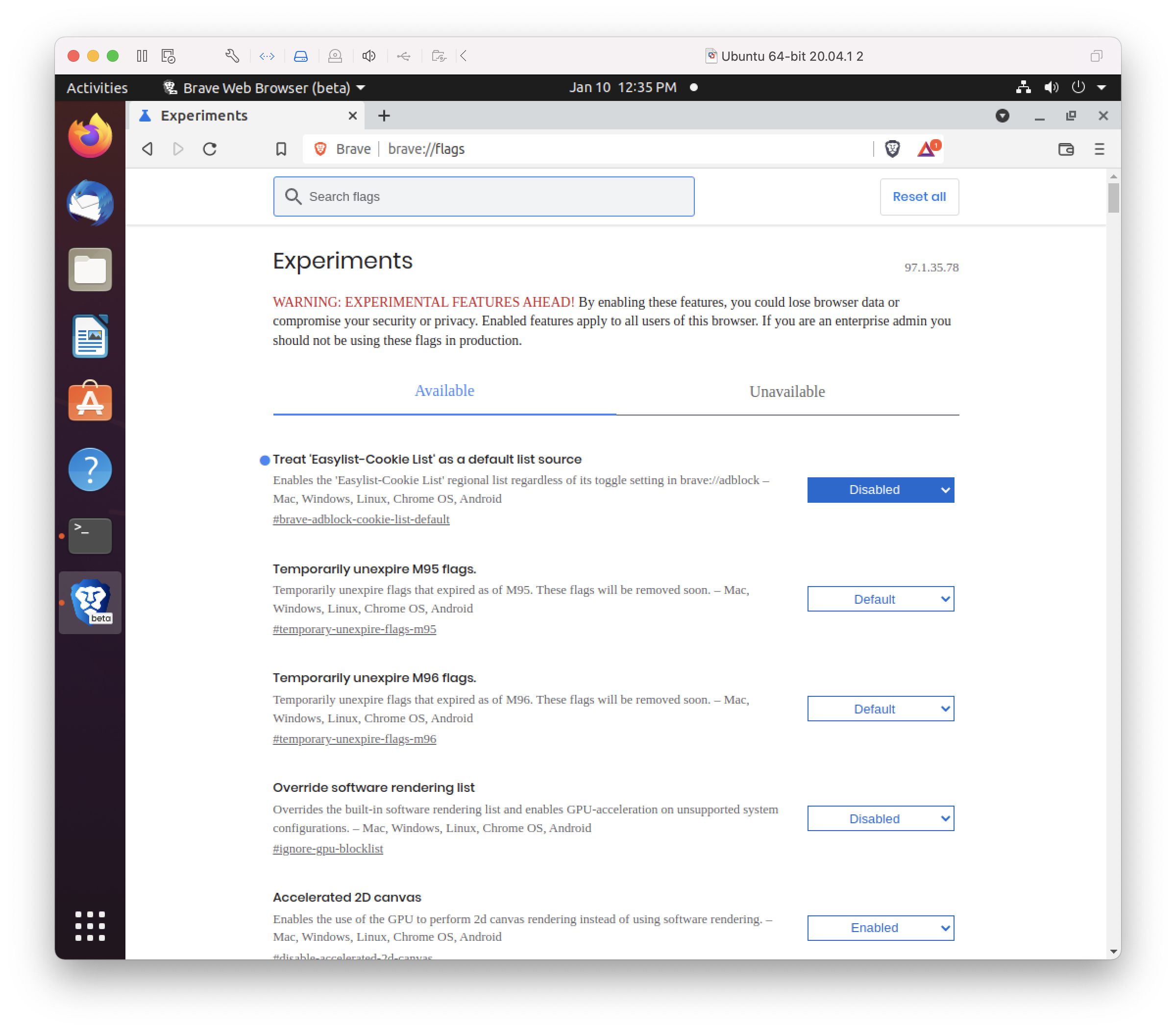
Task: Open the tab search caret button
Action: [x=1002, y=116]
